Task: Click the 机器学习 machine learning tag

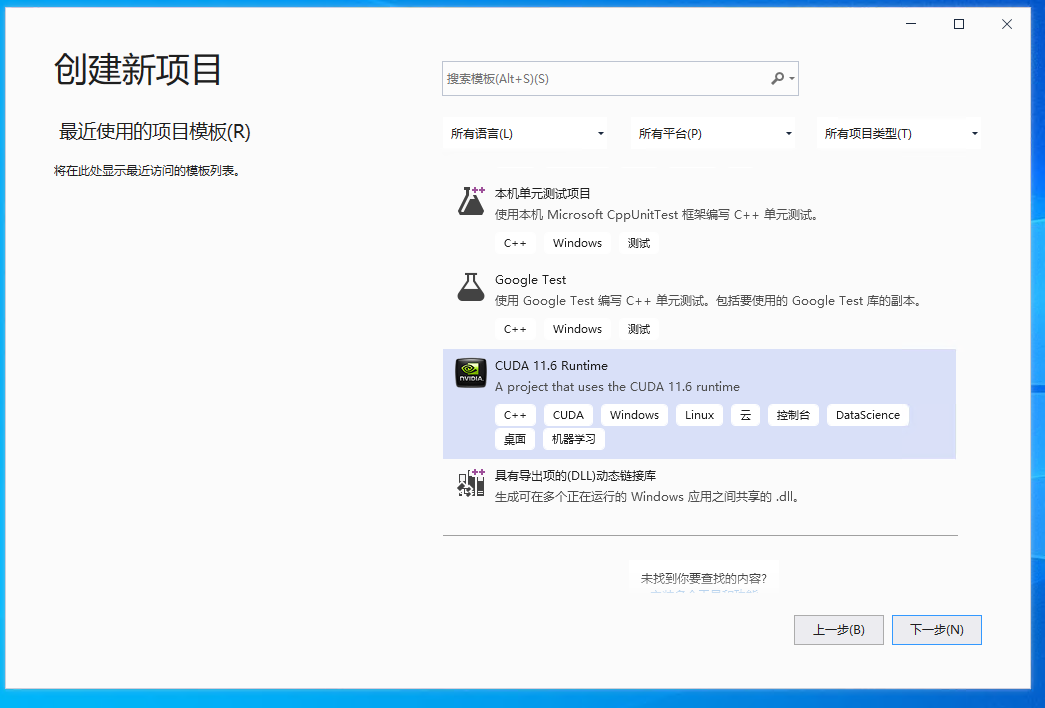Action: coord(574,439)
